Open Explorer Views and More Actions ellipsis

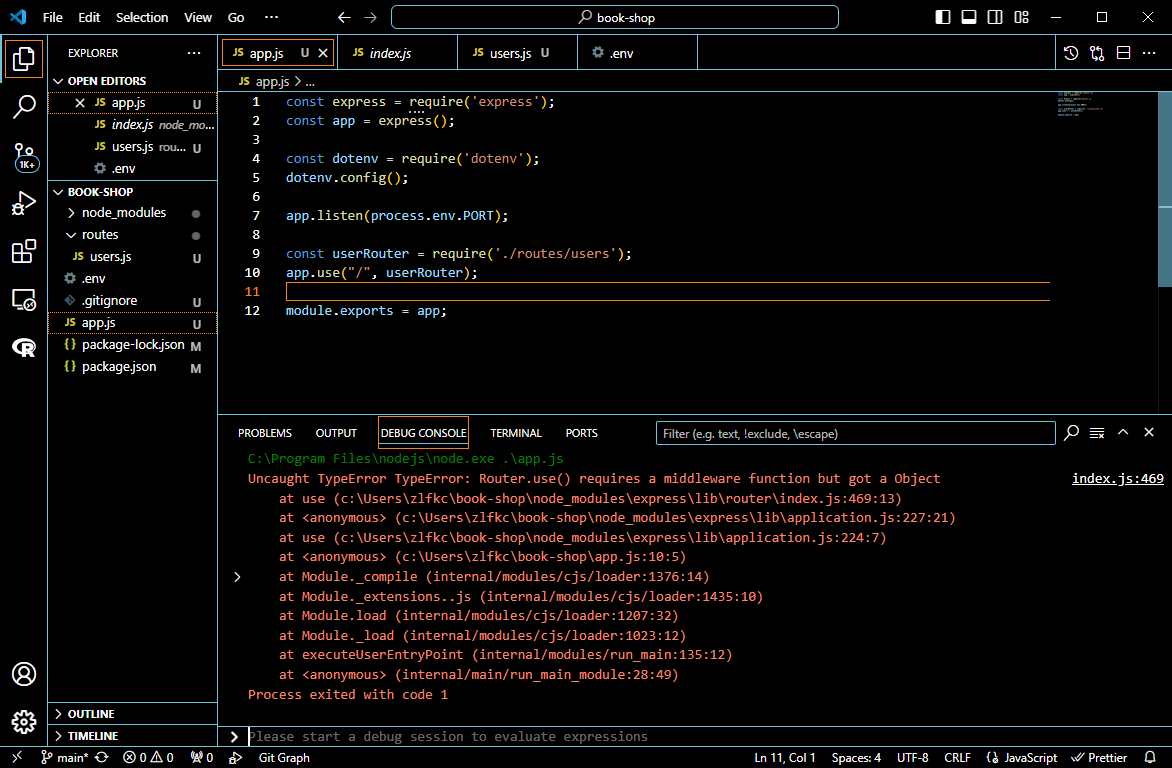pyautogui.click(x=194, y=53)
